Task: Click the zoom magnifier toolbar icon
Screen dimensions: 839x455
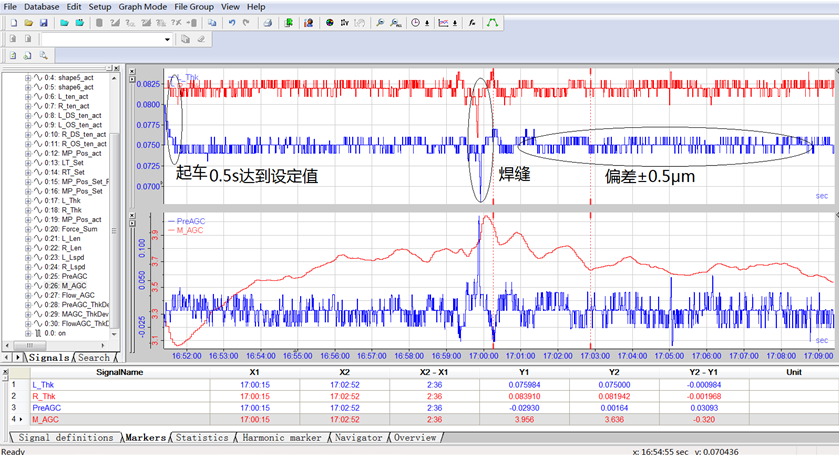Action: pos(379,22)
